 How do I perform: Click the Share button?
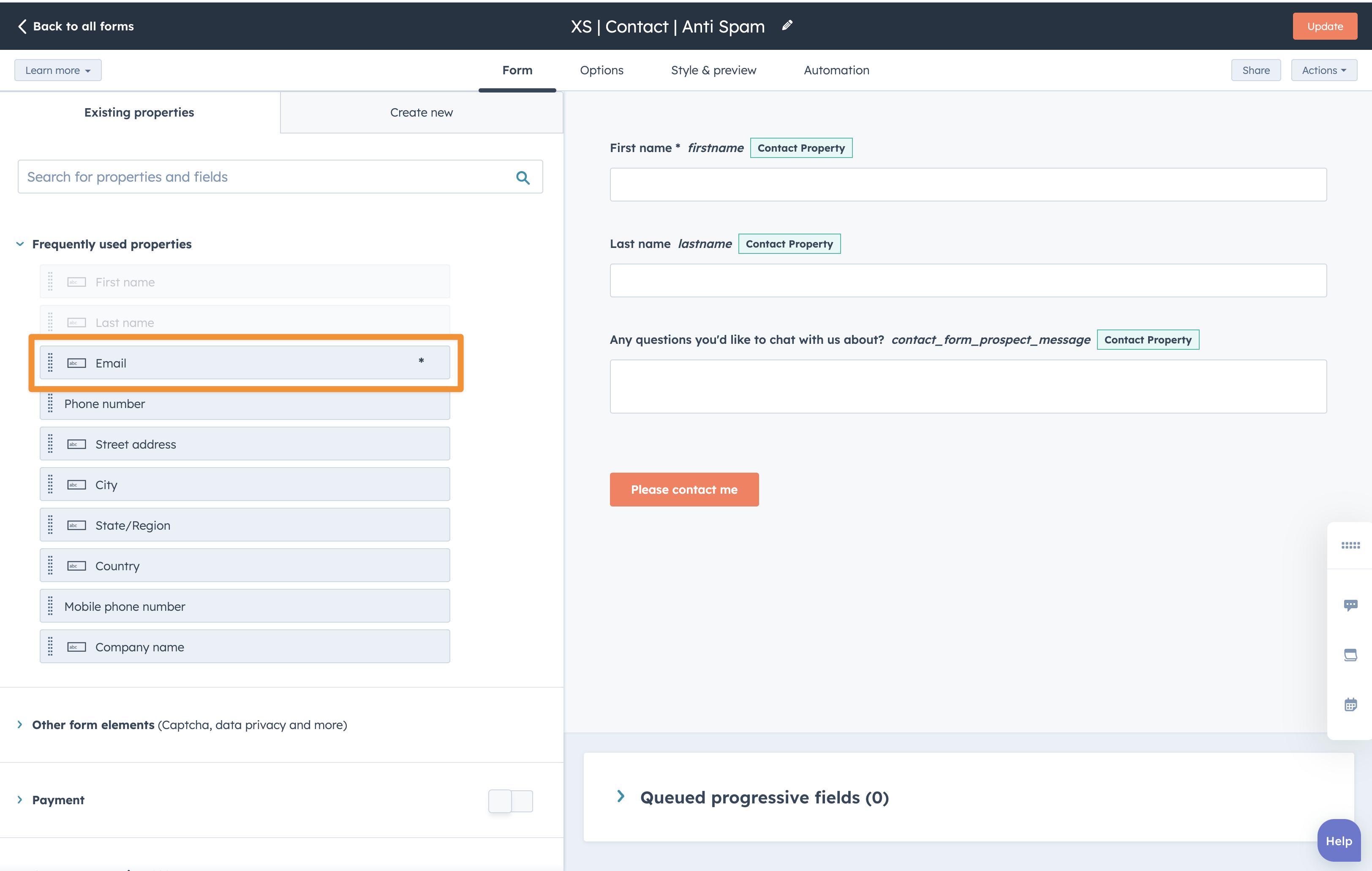pos(1256,70)
